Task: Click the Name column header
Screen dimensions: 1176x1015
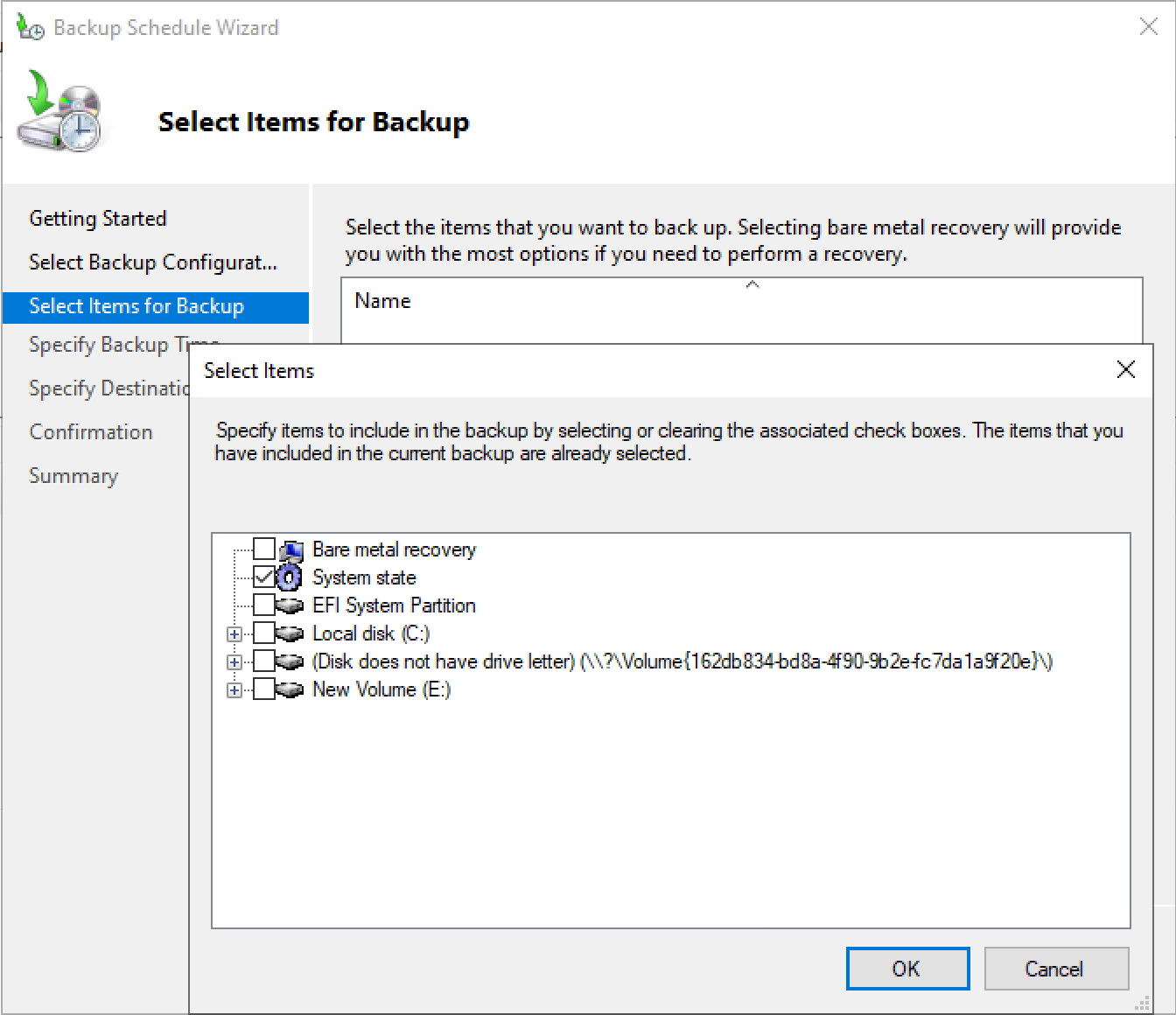Action: coord(383,301)
